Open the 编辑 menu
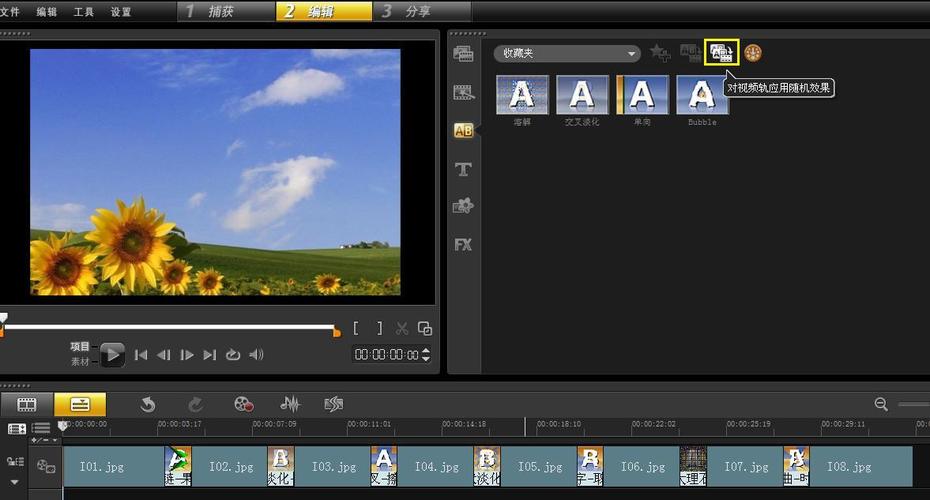This screenshot has height=500, width=930. tap(46, 11)
